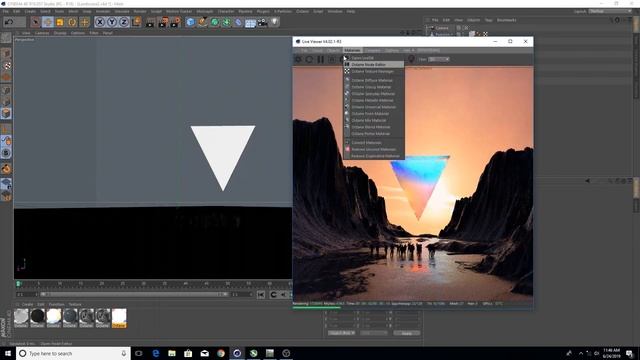Select the first light gray material thumbnail
Image resolution: width=640 pixels, height=360 pixels.
coord(21,318)
